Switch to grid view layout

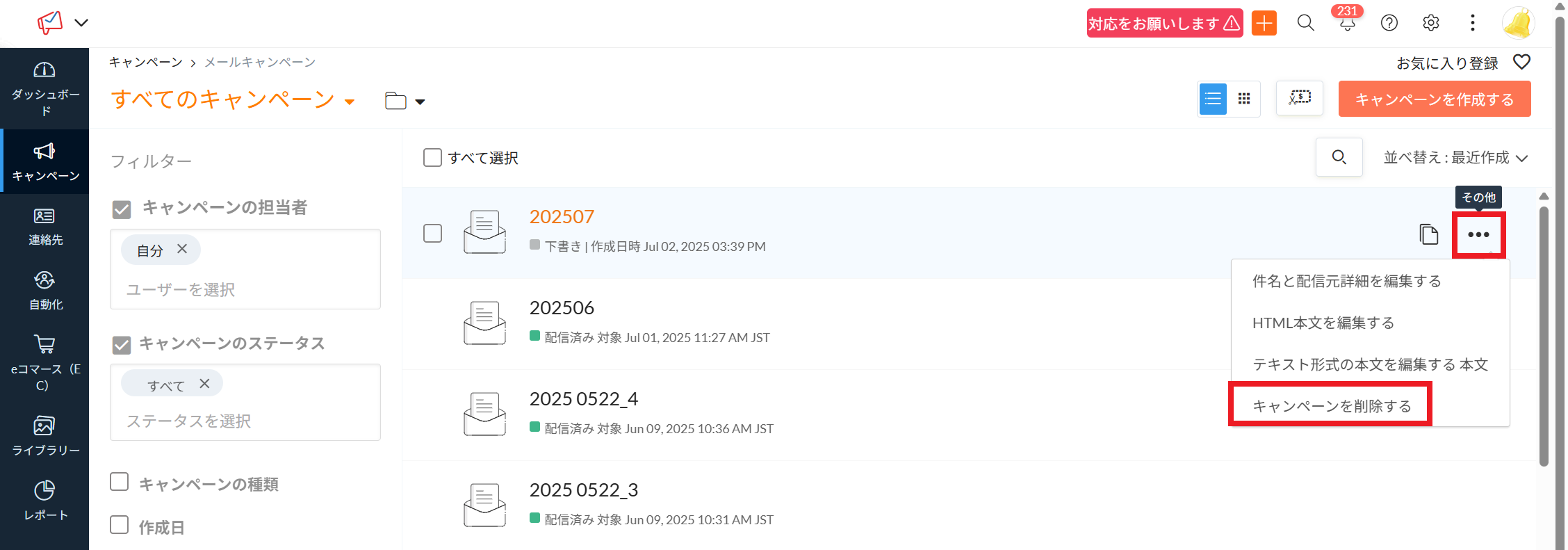(1243, 99)
